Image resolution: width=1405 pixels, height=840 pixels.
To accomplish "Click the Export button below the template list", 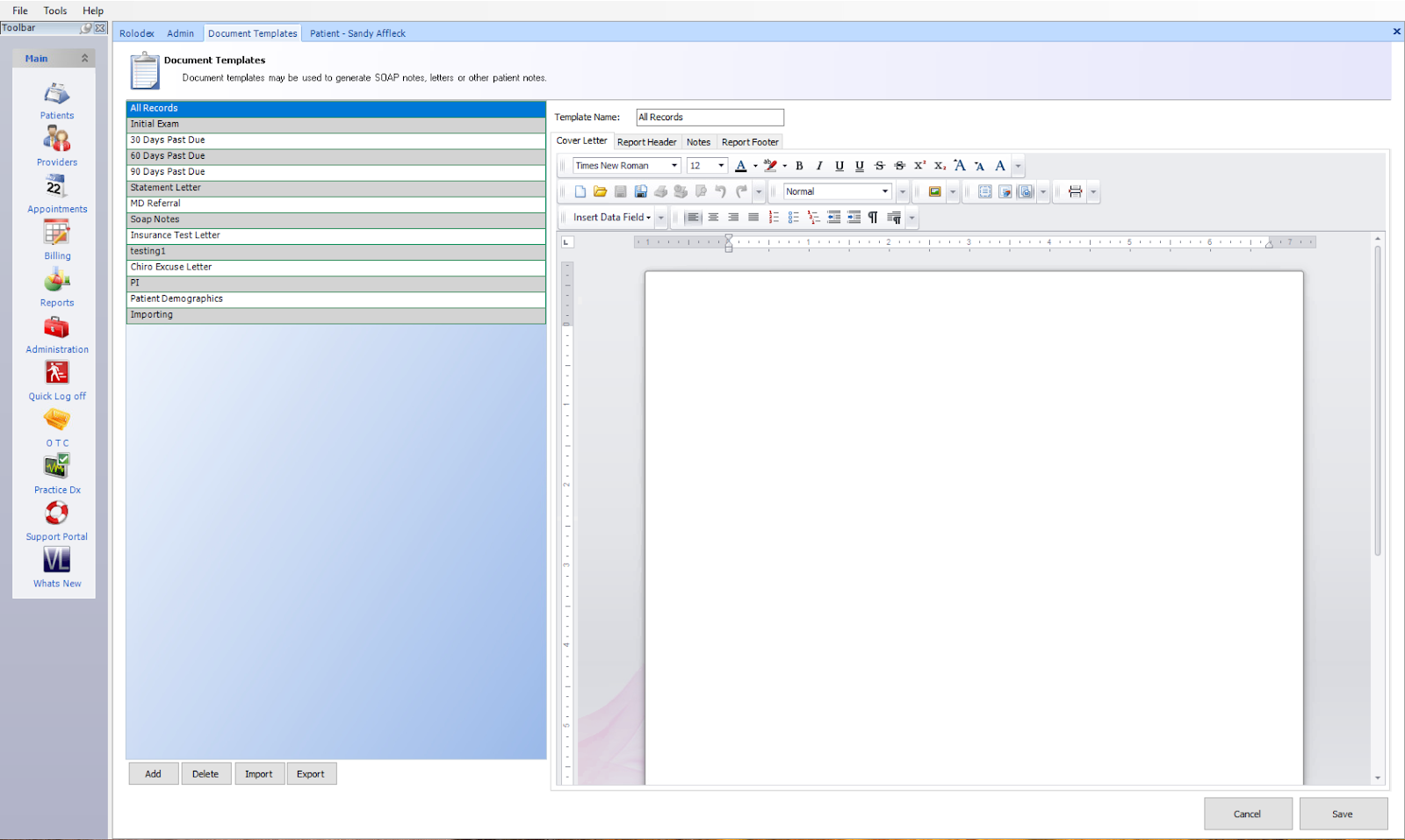I will coord(312,773).
